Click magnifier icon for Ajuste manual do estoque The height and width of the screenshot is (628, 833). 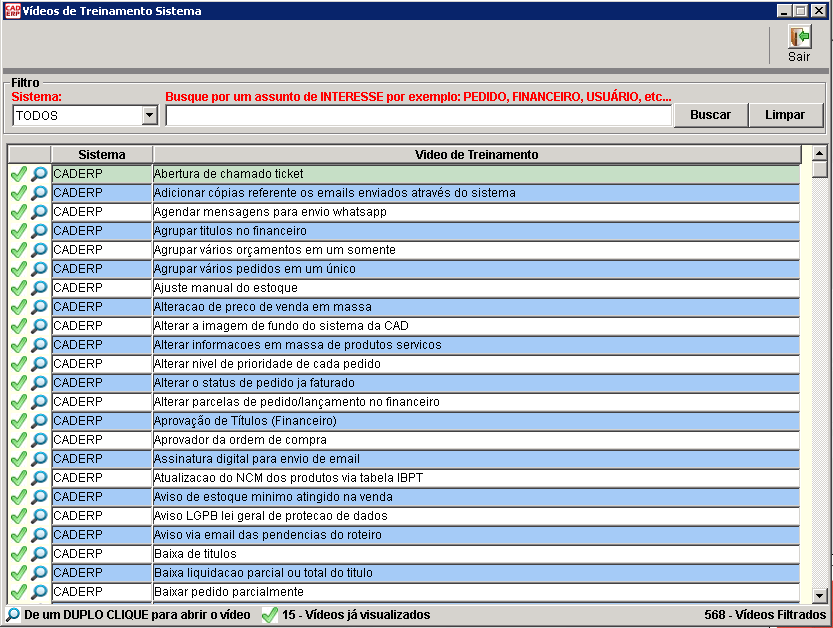point(39,288)
